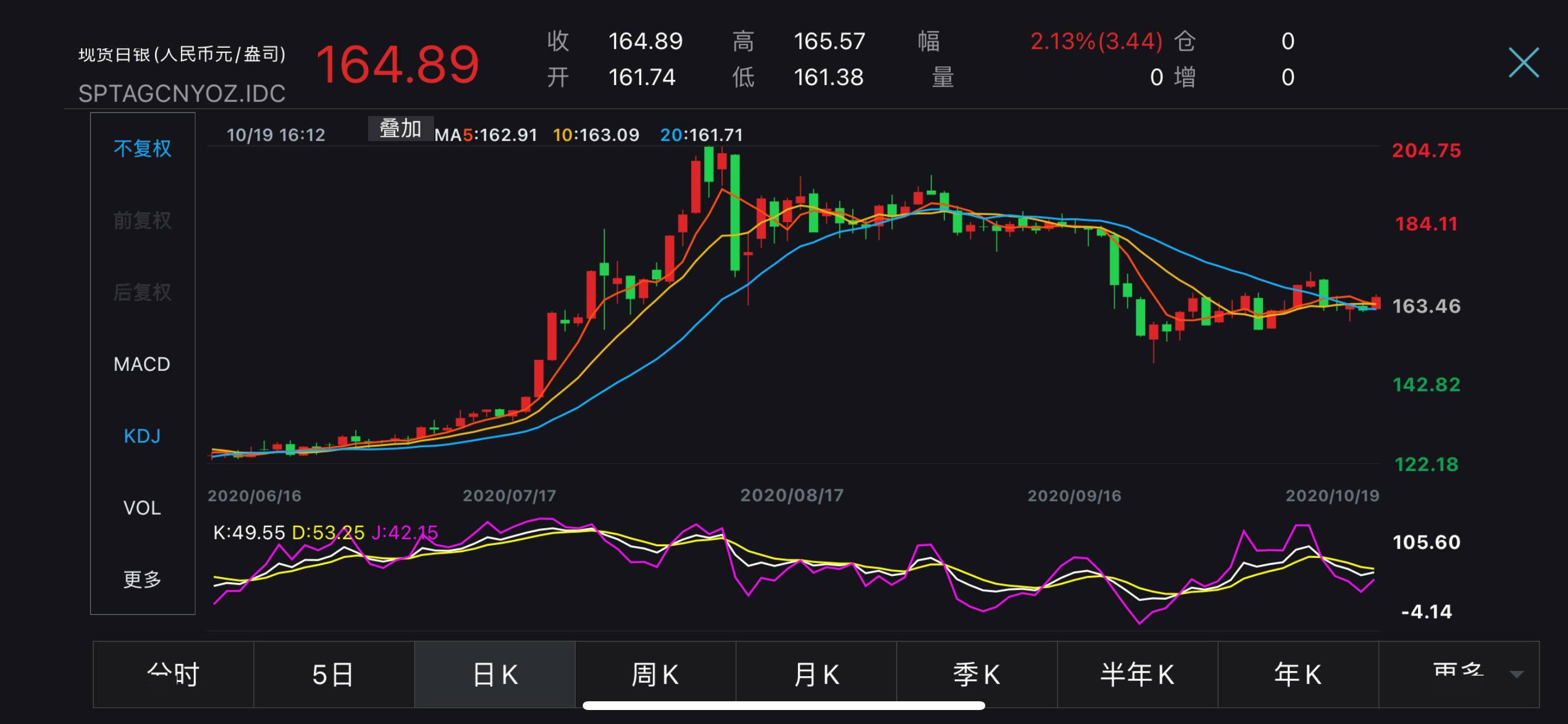Click the high price 165.57
This screenshot has width=1568, height=724.
[829, 41]
